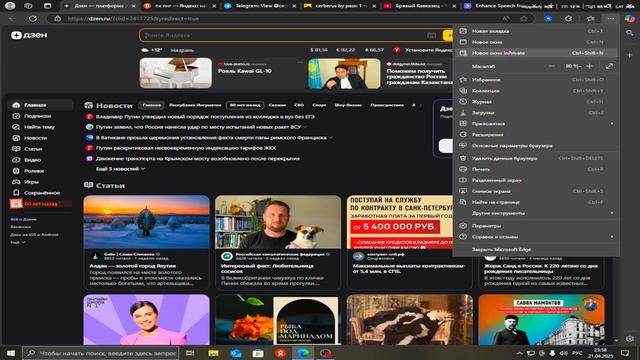Open 'Загрузки' downloads menu entry
640x360 pixels.
(536, 113)
